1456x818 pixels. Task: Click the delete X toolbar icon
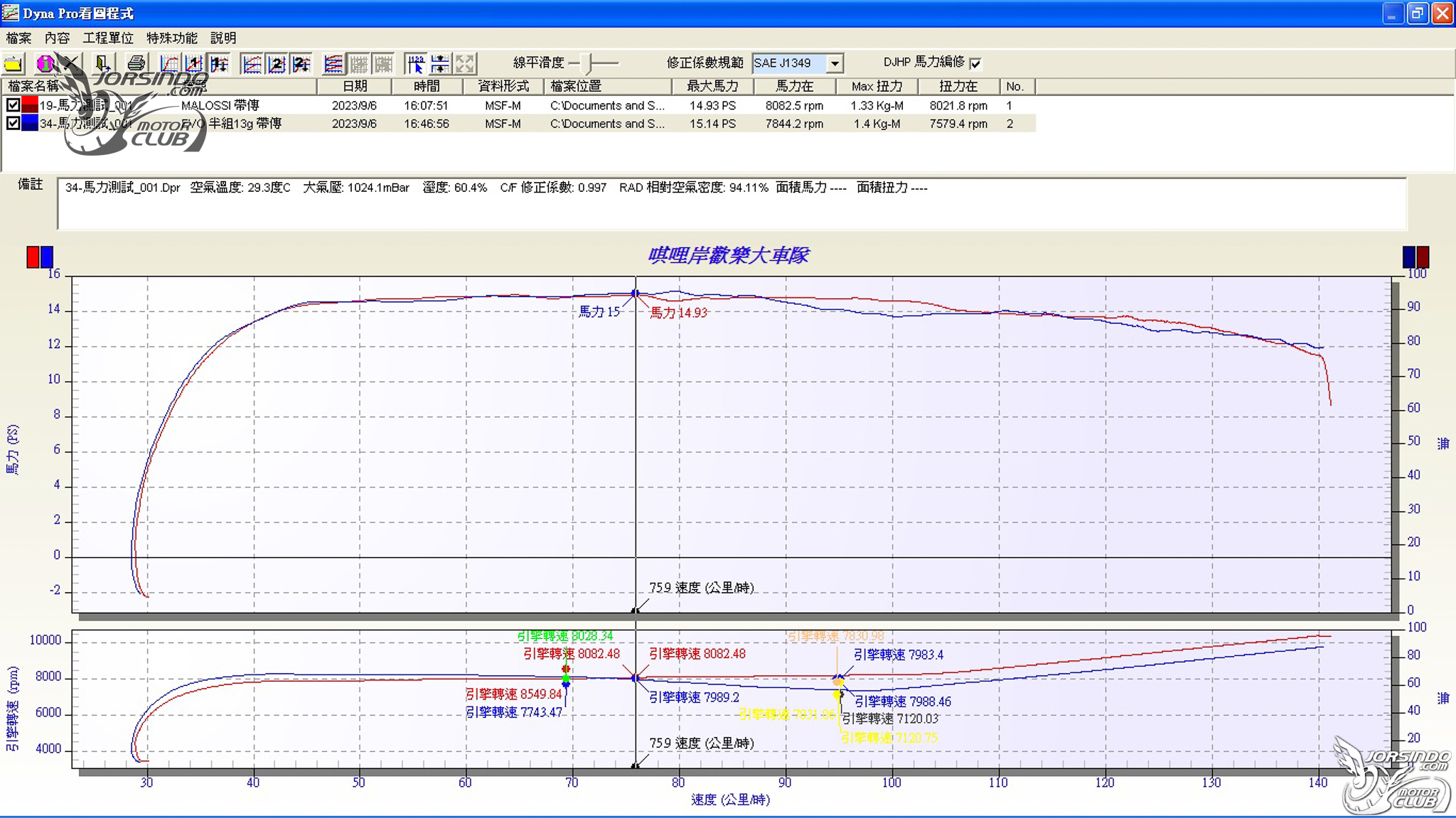(x=70, y=64)
